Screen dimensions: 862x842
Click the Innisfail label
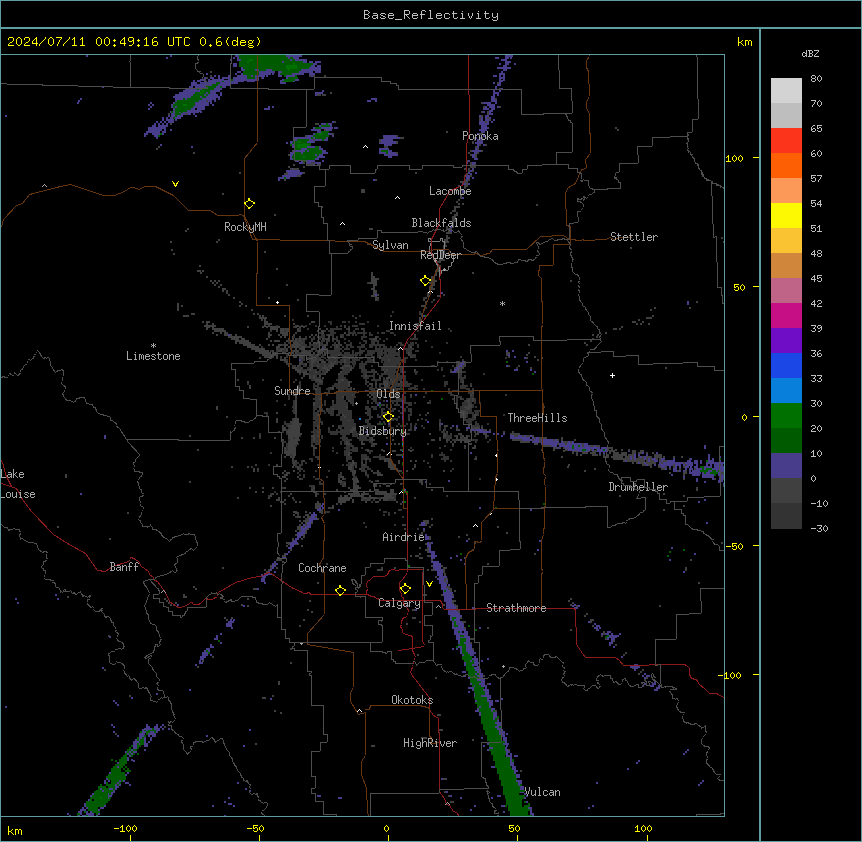click(415, 326)
